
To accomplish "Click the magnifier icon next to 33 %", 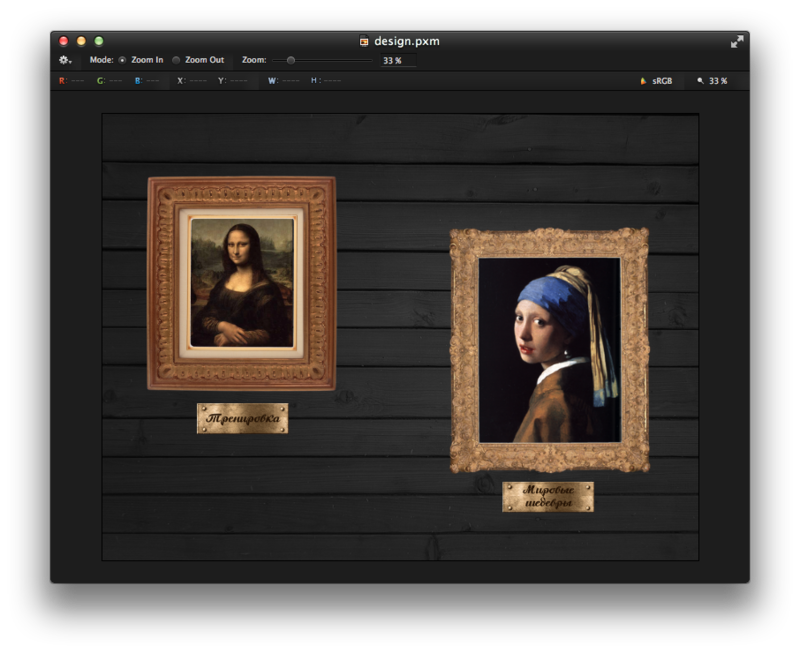I will coord(701,81).
